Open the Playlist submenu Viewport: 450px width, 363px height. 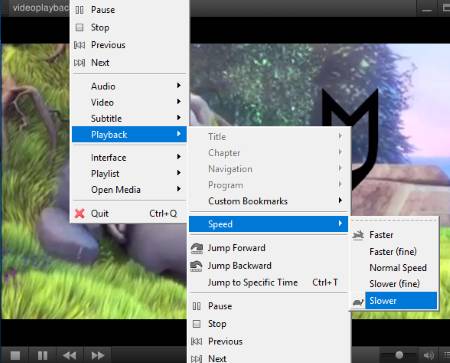(129, 173)
